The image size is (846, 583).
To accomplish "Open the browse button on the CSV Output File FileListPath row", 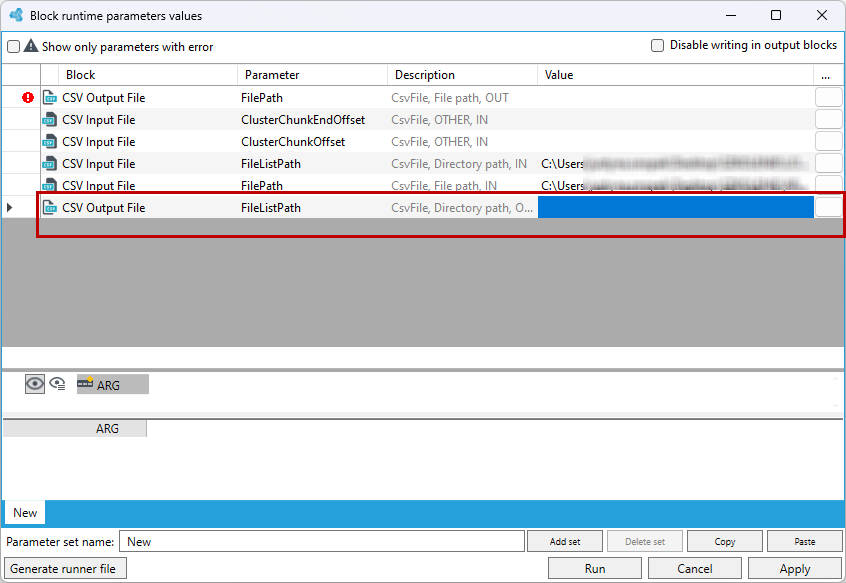I will [x=828, y=207].
